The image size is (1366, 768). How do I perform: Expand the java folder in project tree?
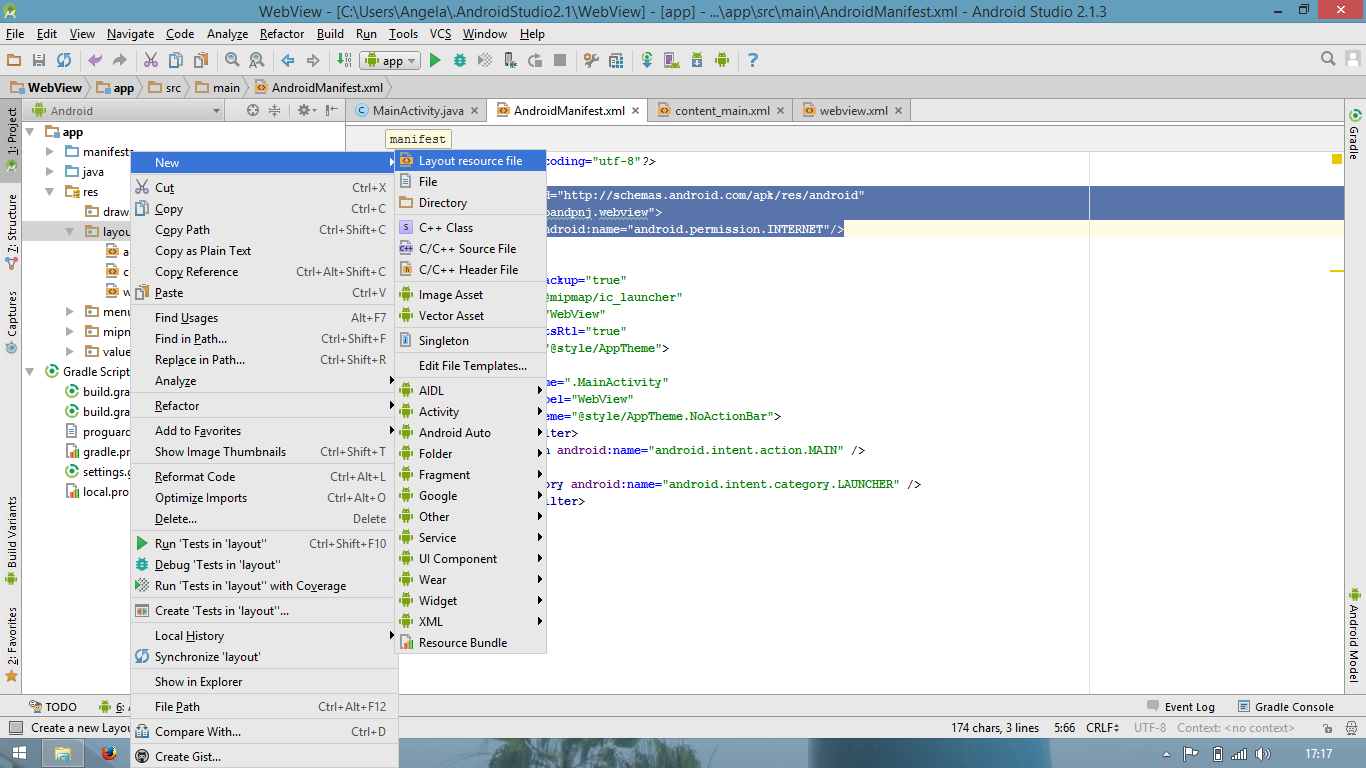(51, 172)
